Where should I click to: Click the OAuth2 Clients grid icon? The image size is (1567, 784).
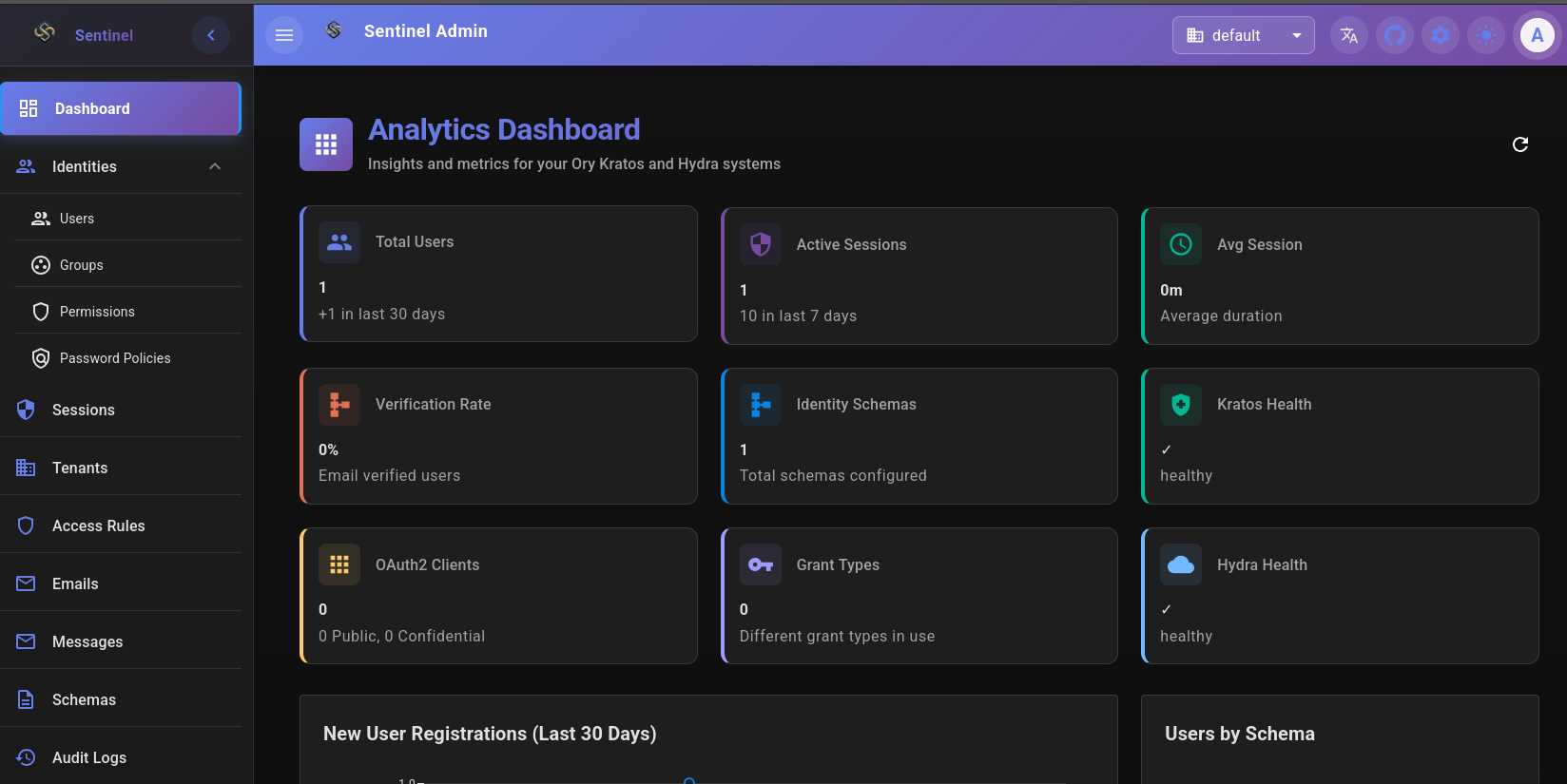point(339,564)
